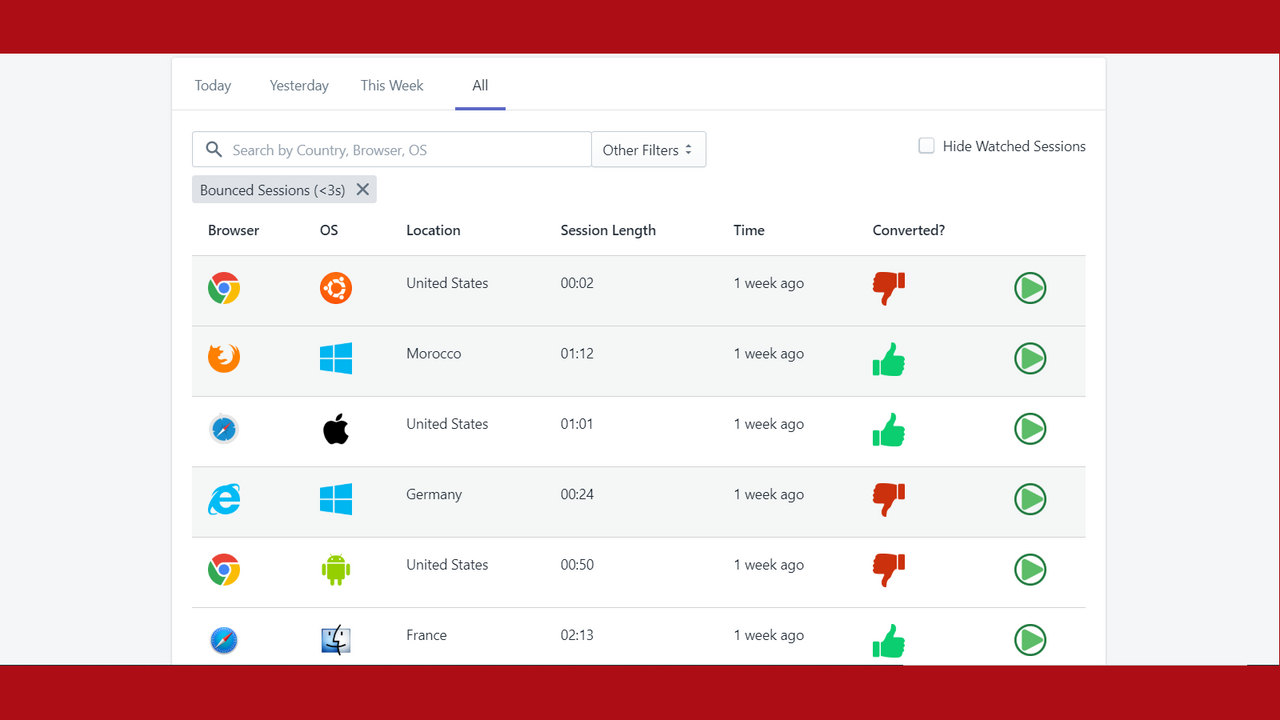Screen dimensions: 1280x720
Task: Play the Germany session recording
Action: (1030, 499)
